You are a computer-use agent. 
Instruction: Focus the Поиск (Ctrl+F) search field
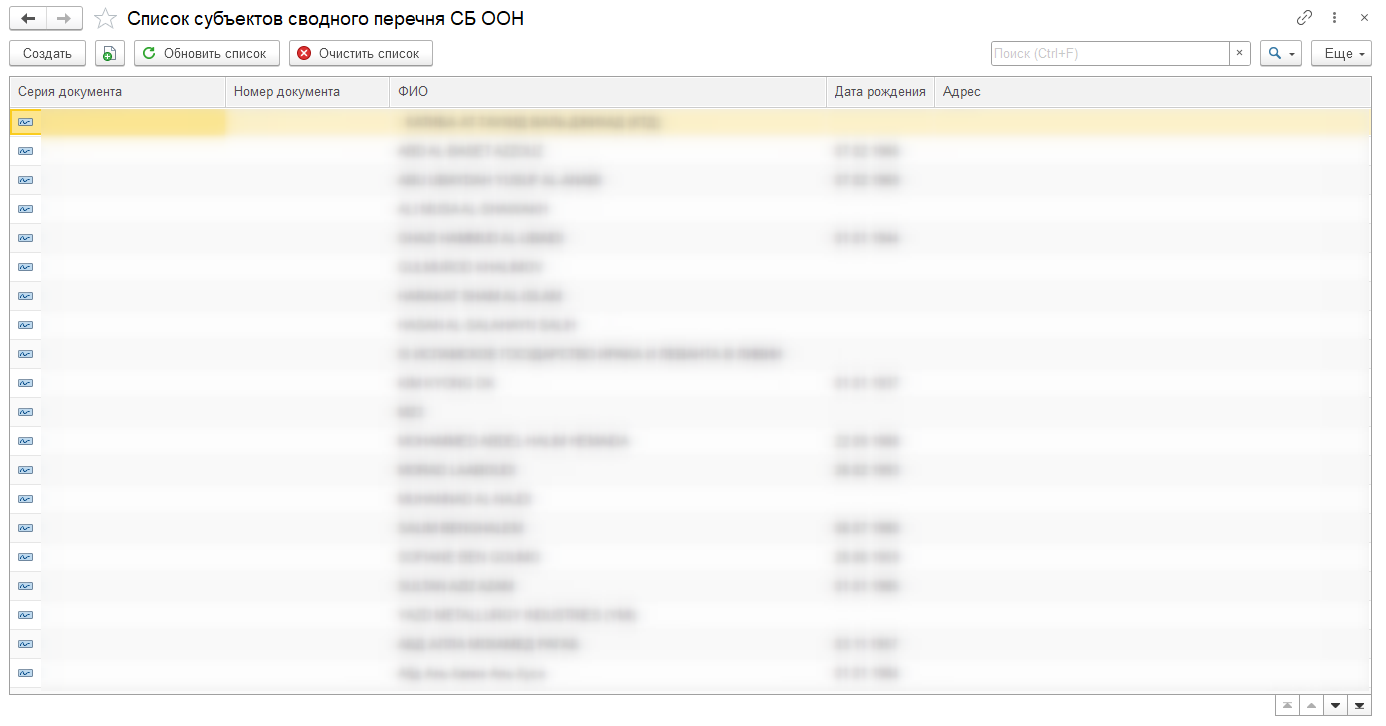coord(1110,53)
